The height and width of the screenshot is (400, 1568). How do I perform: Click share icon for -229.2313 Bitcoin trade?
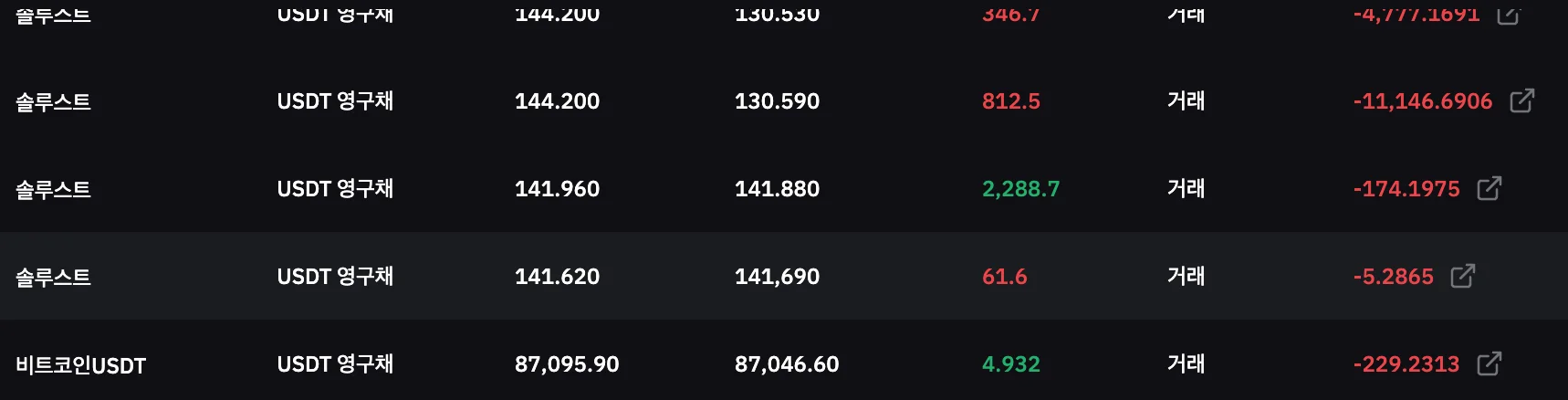click(x=1489, y=363)
